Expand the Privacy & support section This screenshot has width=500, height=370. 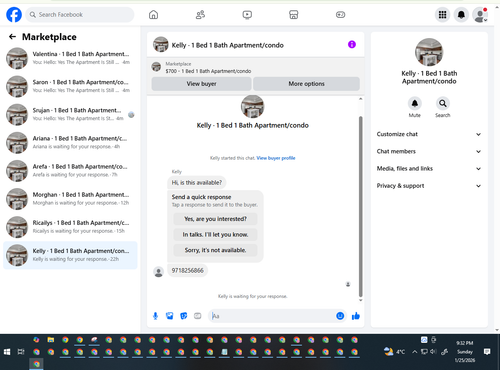(x=429, y=186)
